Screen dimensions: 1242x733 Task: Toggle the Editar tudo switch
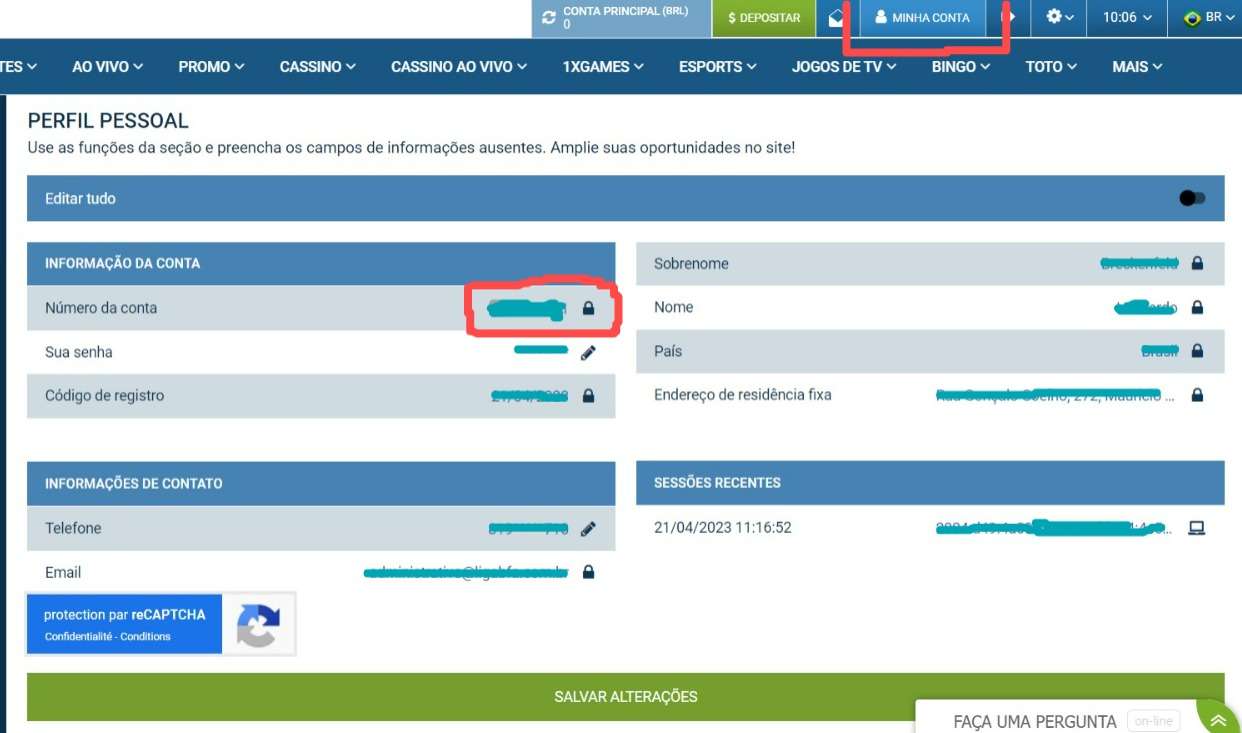pyautogui.click(x=1191, y=198)
